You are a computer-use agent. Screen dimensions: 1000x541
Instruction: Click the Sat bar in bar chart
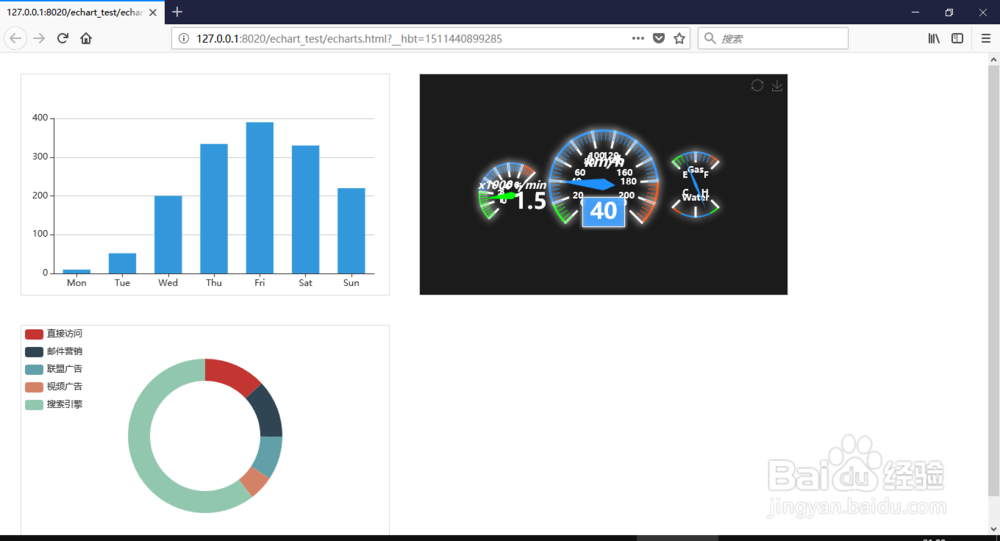click(305, 209)
